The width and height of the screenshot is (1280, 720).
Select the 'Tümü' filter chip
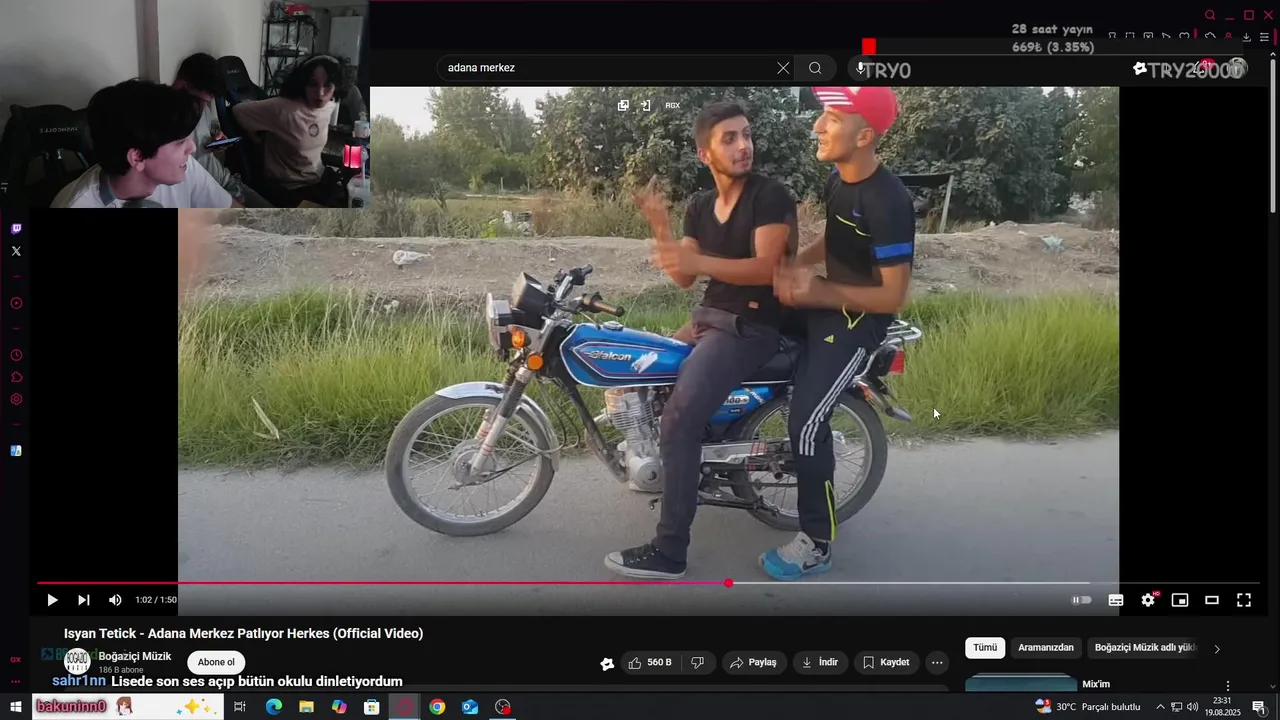(985, 648)
